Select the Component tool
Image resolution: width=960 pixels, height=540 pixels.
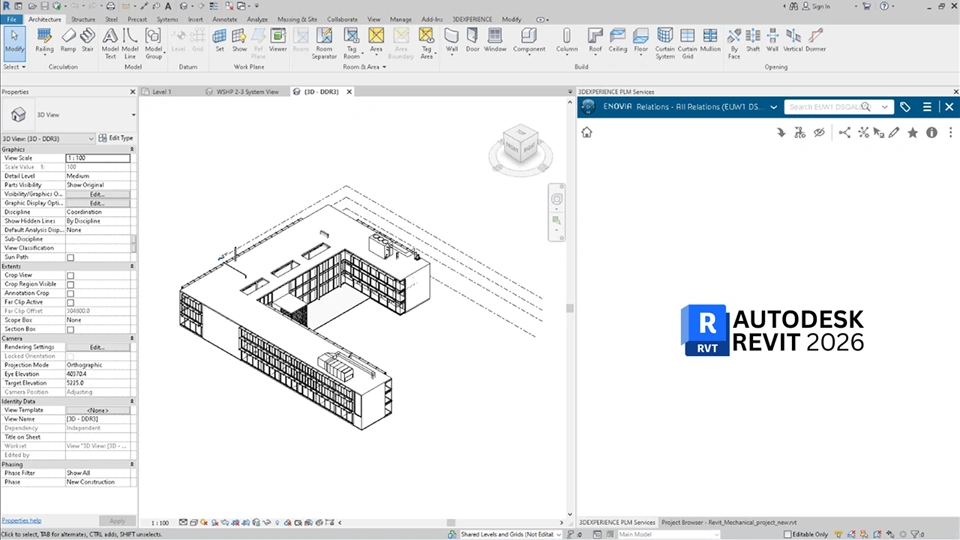tap(529, 41)
